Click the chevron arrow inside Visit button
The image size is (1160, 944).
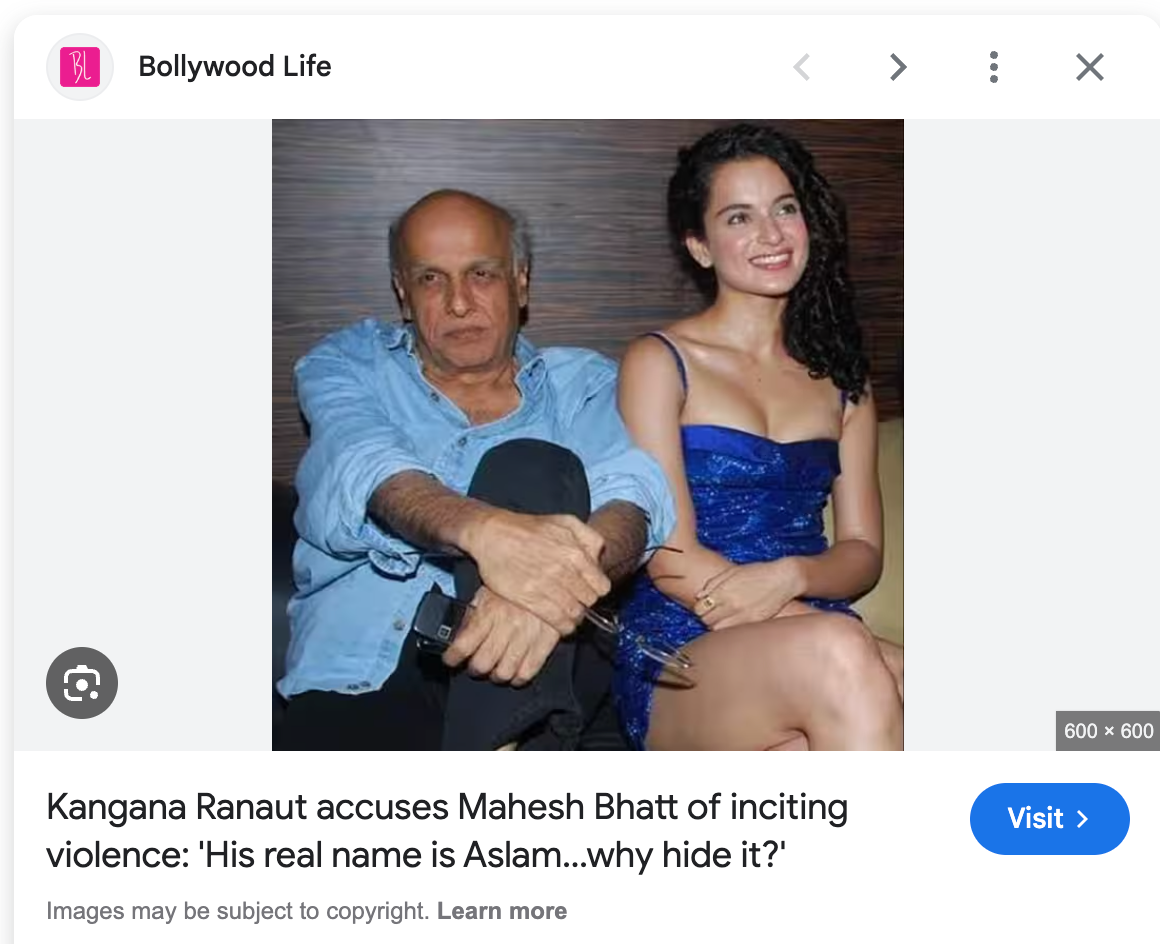pos(1082,819)
